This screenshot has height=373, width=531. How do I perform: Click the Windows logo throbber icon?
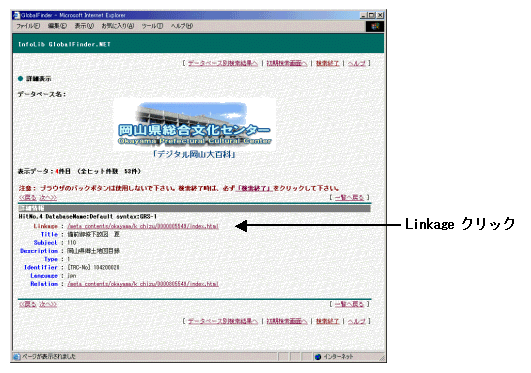tap(375, 26)
